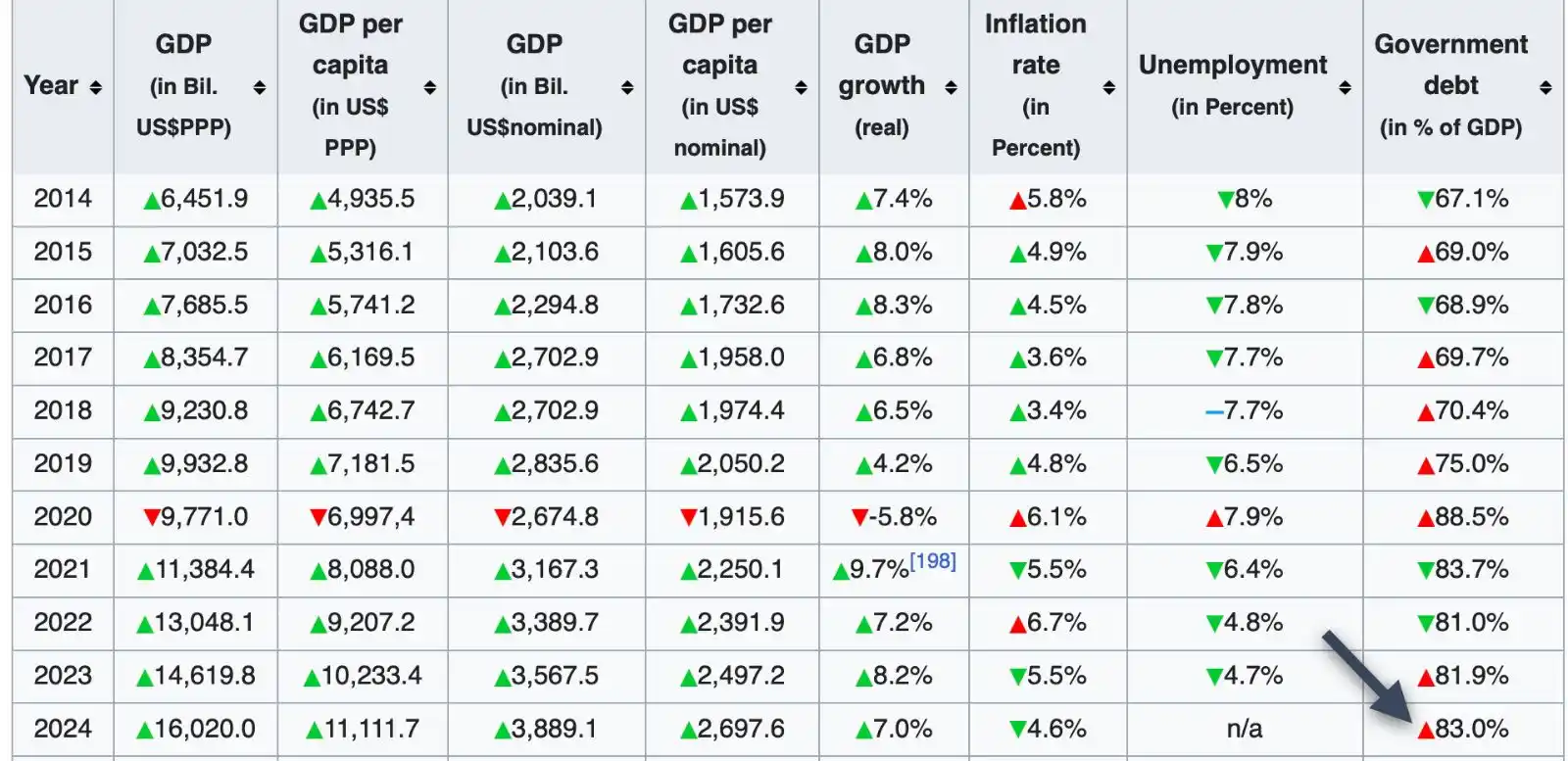Click the Government debt header text

coord(1450,65)
